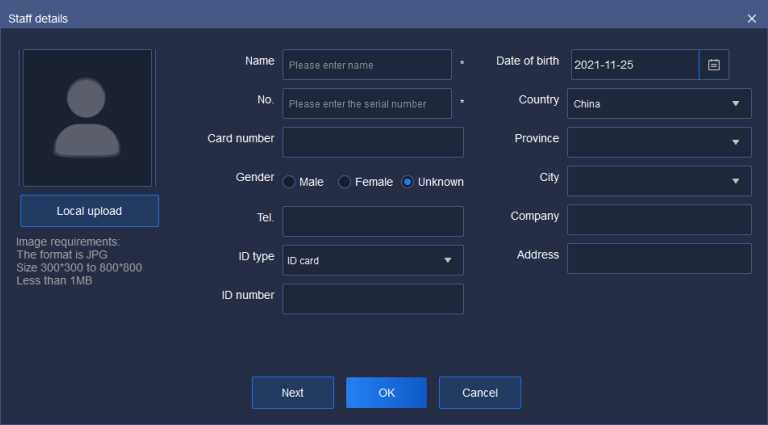
Task: Click the staff photo avatar placeholder
Action: pos(88,118)
